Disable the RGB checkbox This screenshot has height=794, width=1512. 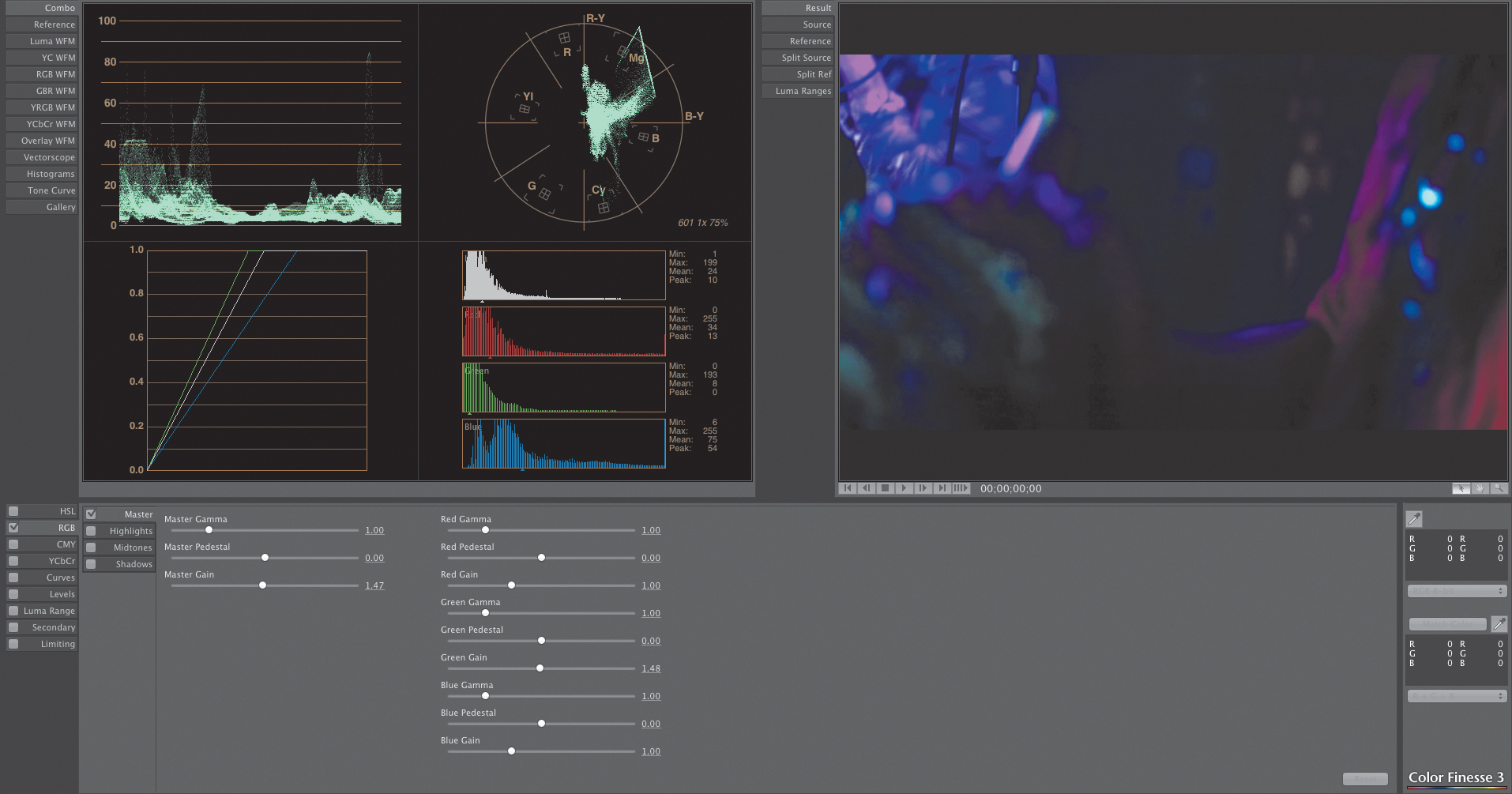13,528
